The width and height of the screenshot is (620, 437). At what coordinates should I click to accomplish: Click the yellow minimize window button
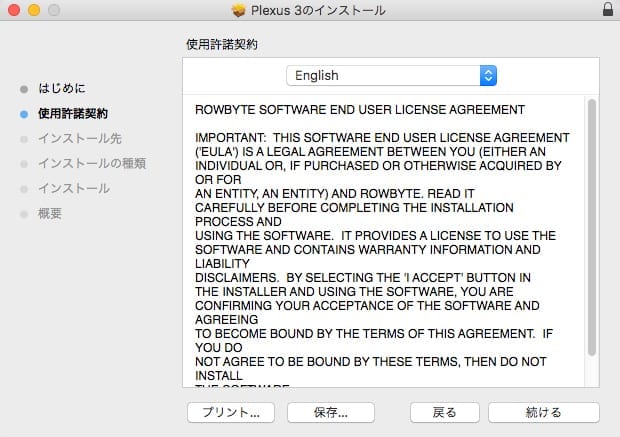[34, 10]
